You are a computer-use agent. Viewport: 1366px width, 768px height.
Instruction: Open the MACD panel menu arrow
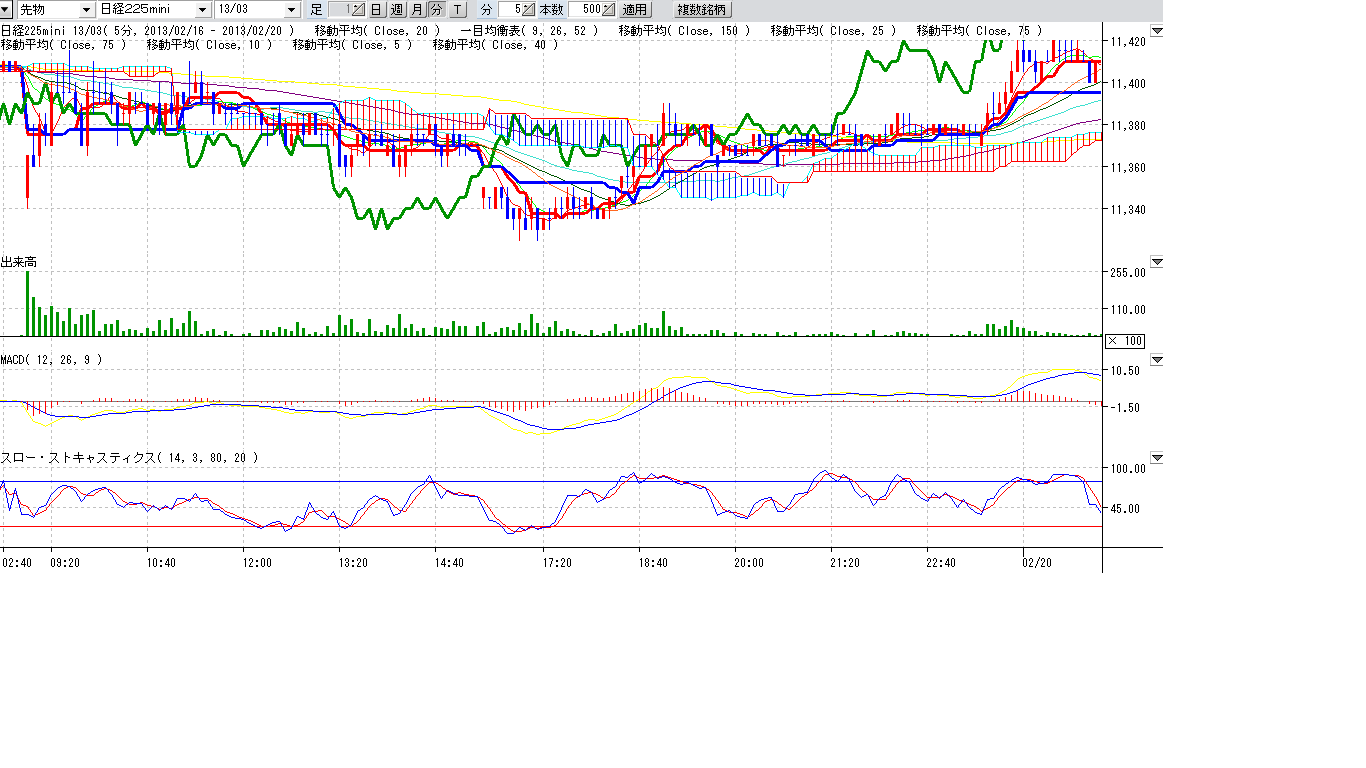pos(1157,359)
